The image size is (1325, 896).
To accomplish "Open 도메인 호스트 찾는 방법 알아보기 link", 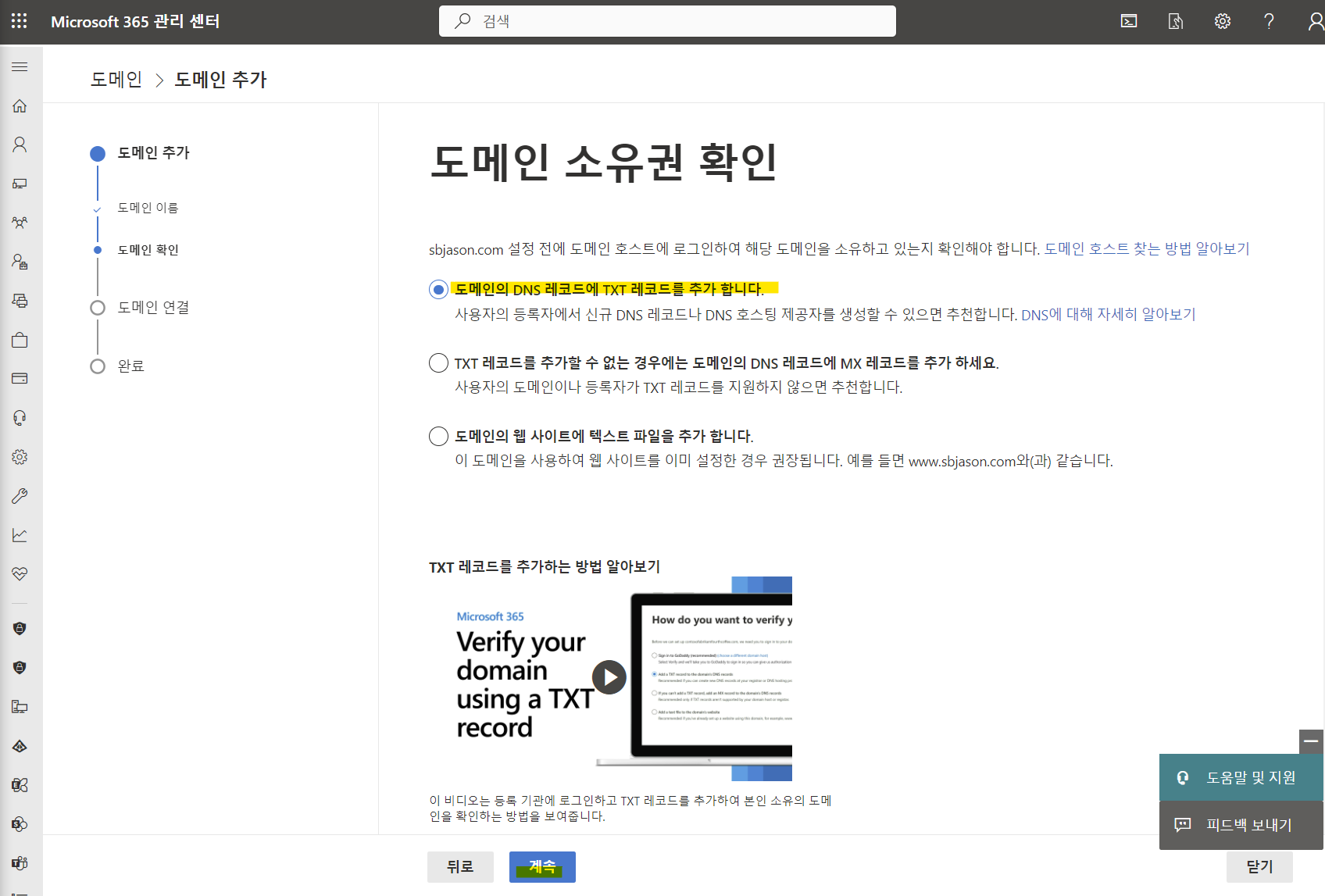I will point(1147,248).
